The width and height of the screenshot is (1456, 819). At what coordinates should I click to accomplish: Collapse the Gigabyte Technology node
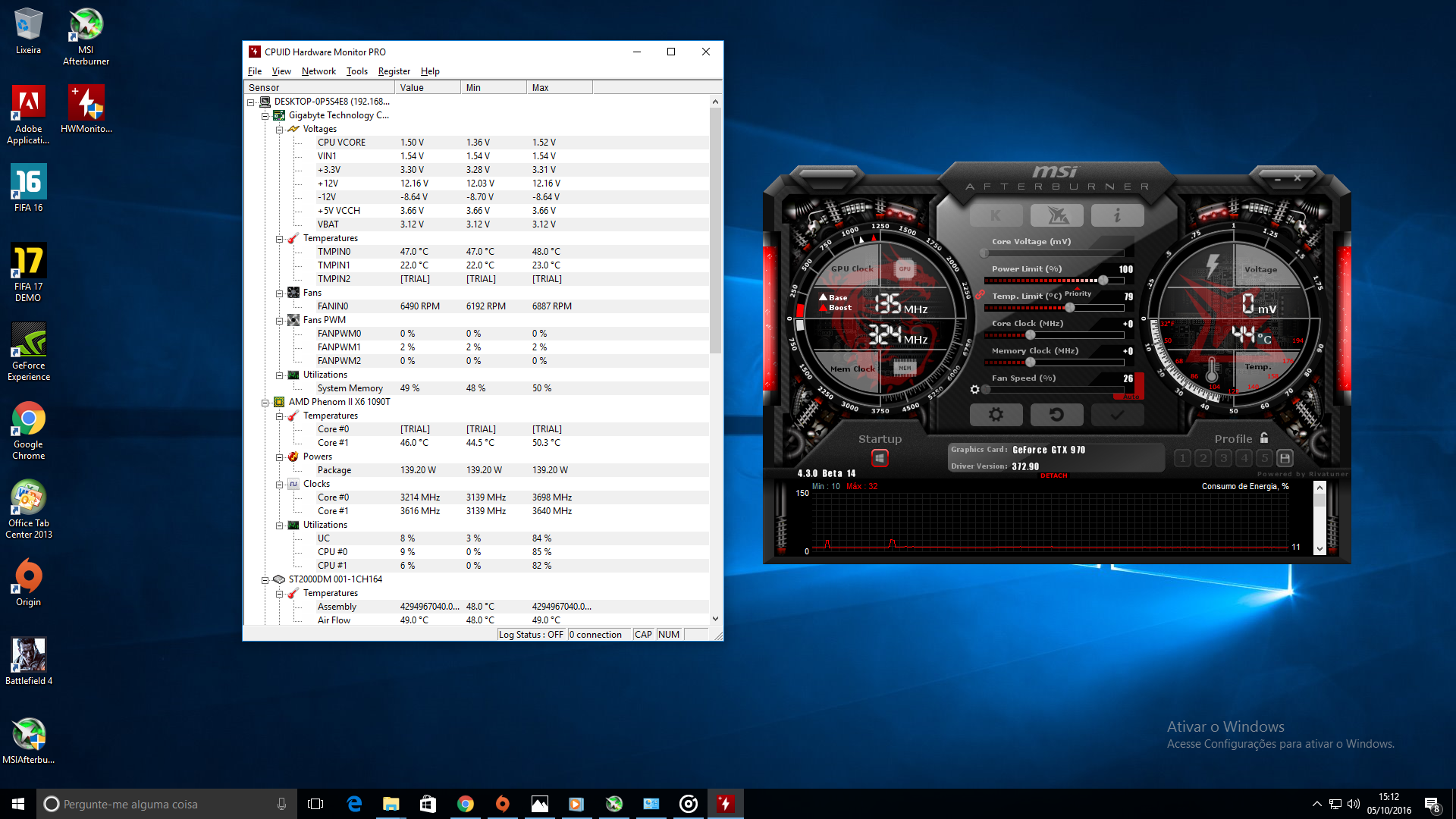point(265,116)
